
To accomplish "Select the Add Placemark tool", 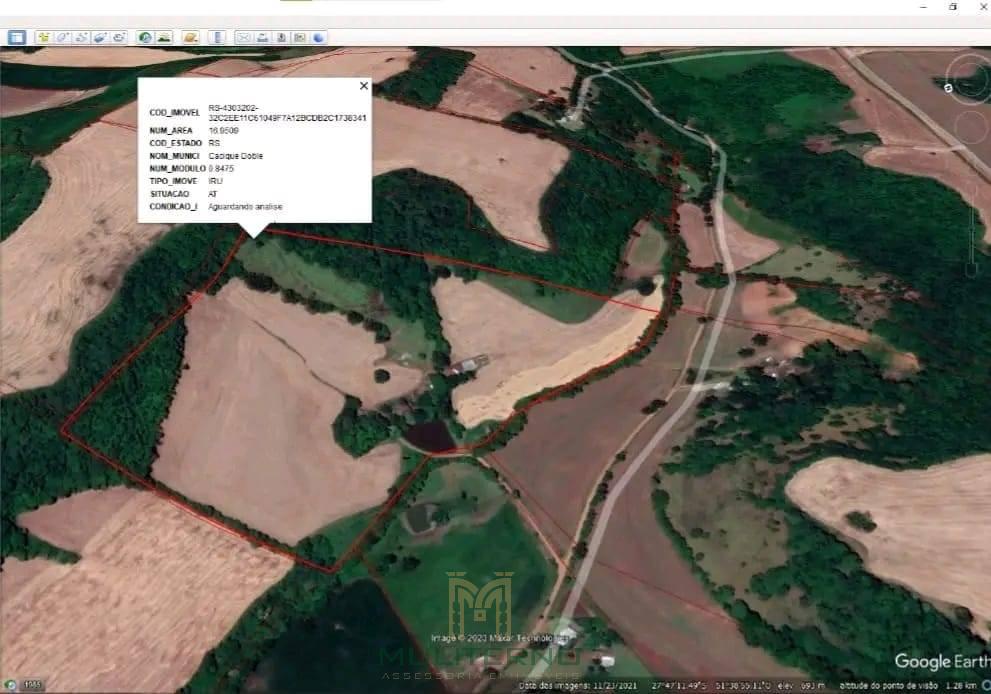I will pyautogui.click(x=44, y=37).
